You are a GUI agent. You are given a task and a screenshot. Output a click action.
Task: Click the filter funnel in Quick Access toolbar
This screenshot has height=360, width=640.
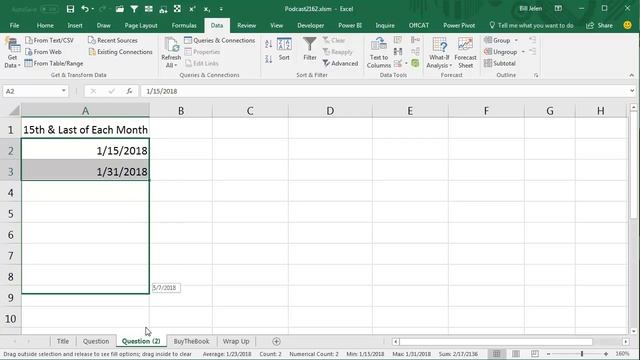134,9
